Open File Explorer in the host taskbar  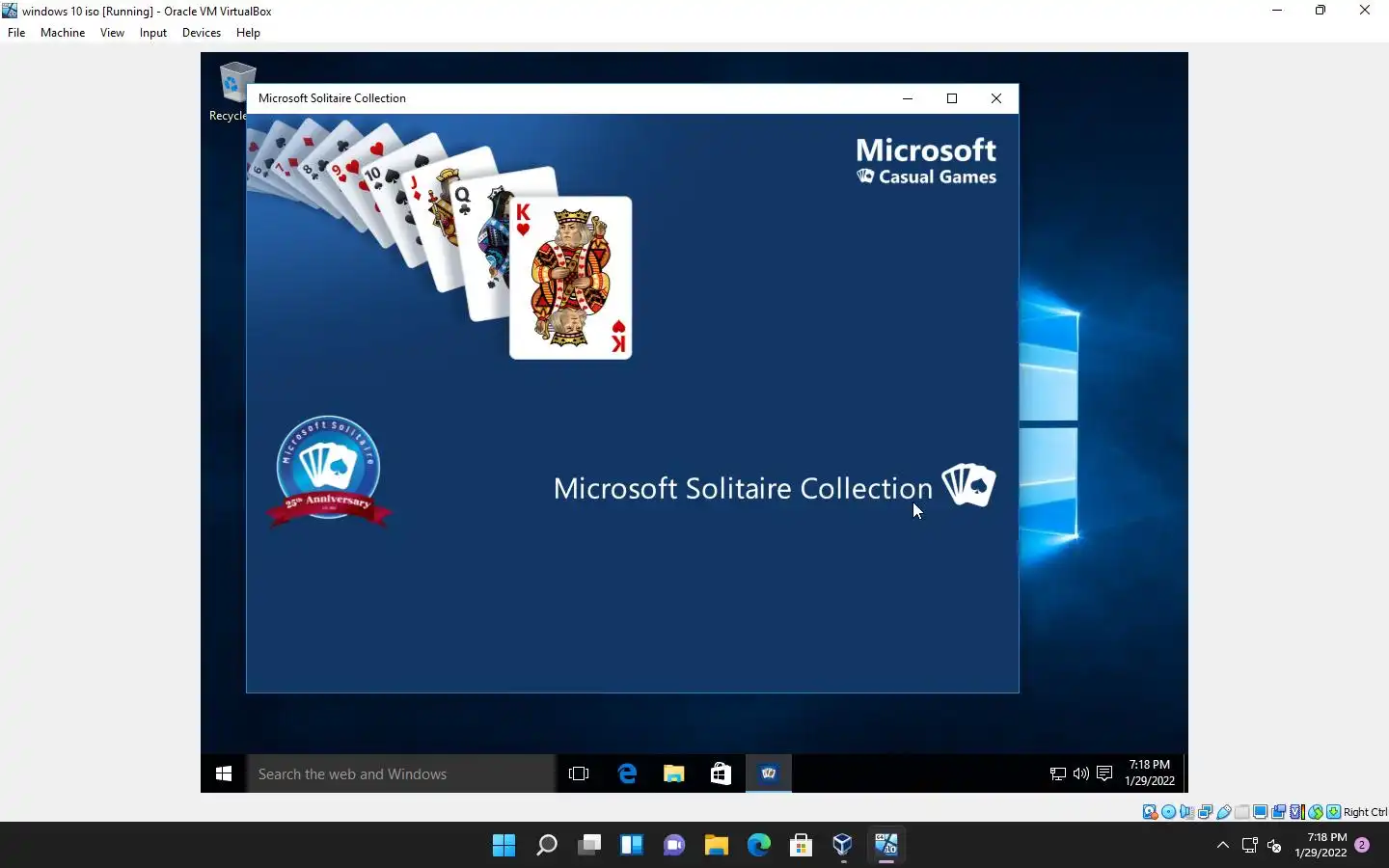coord(716,846)
